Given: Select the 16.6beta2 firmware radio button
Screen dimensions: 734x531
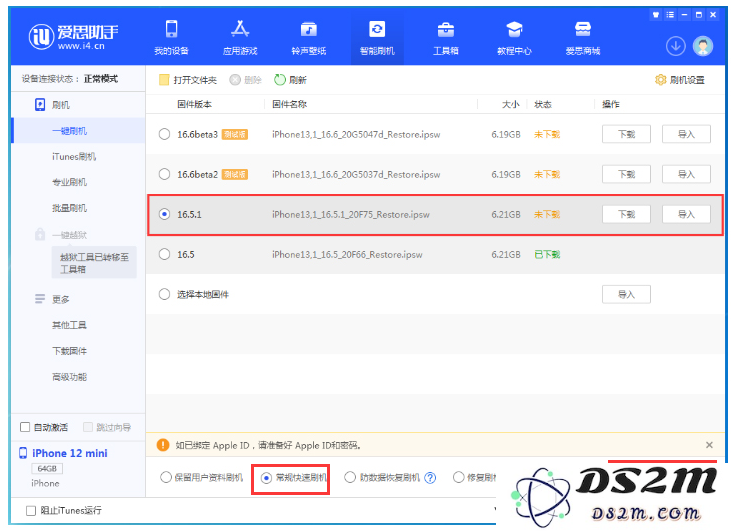Looking at the screenshot, I should (164, 174).
